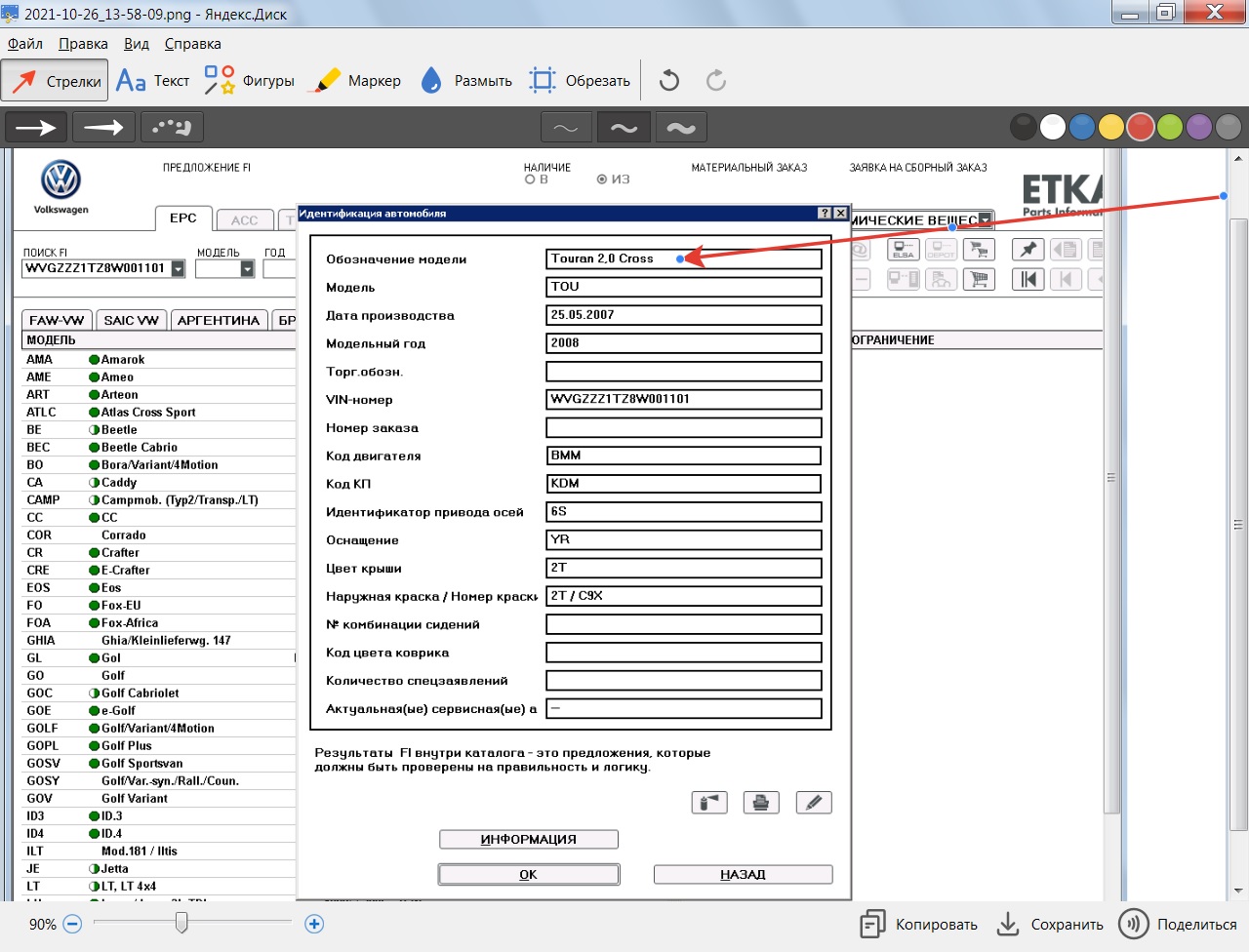Open the Справка menu

click(x=192, y=44)
